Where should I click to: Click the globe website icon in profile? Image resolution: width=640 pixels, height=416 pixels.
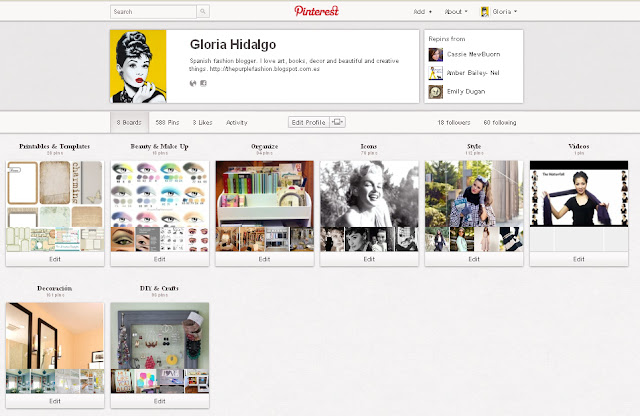(x=193, y=83)
